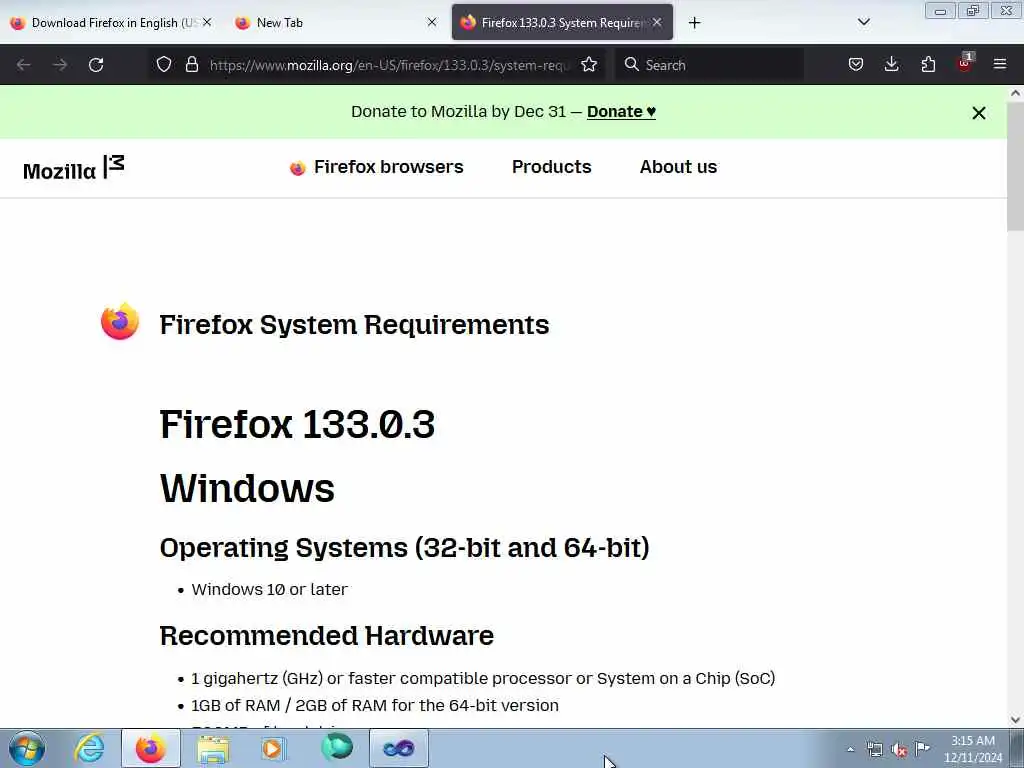Click scrollbar up arrow
1024x768 pixels.
1015,93
